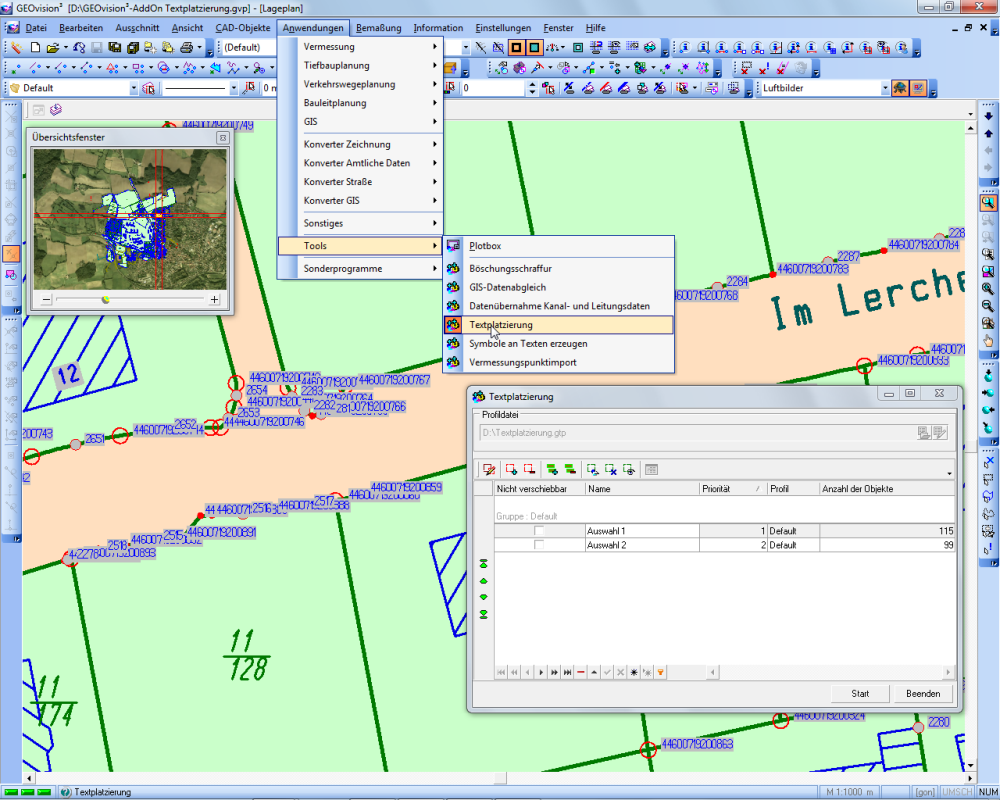Click move down green arrow icon
Image resolution: width=1000 pixels, height=800 pixels.
click(483, 597)
